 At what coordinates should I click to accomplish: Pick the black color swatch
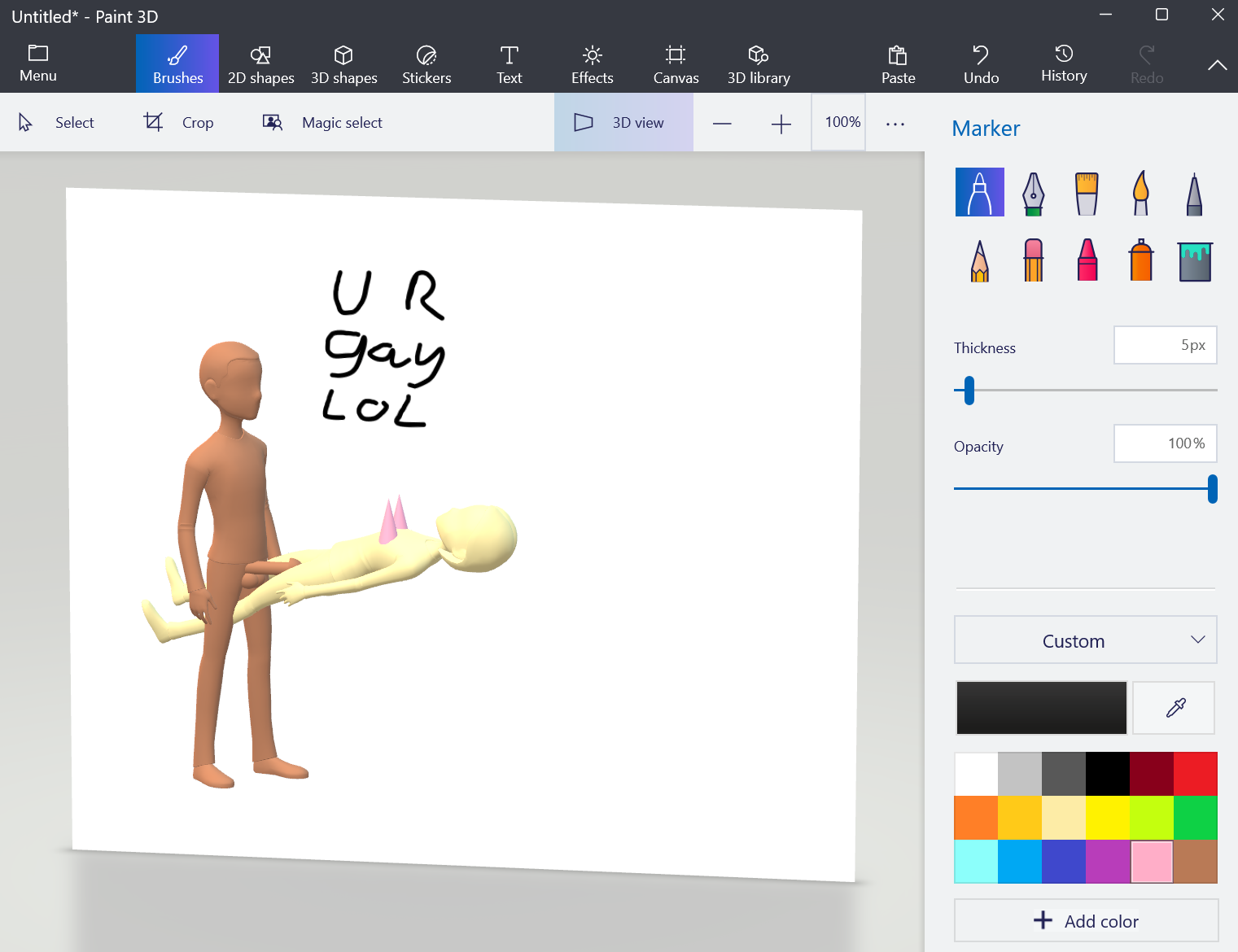point(1108,774)
